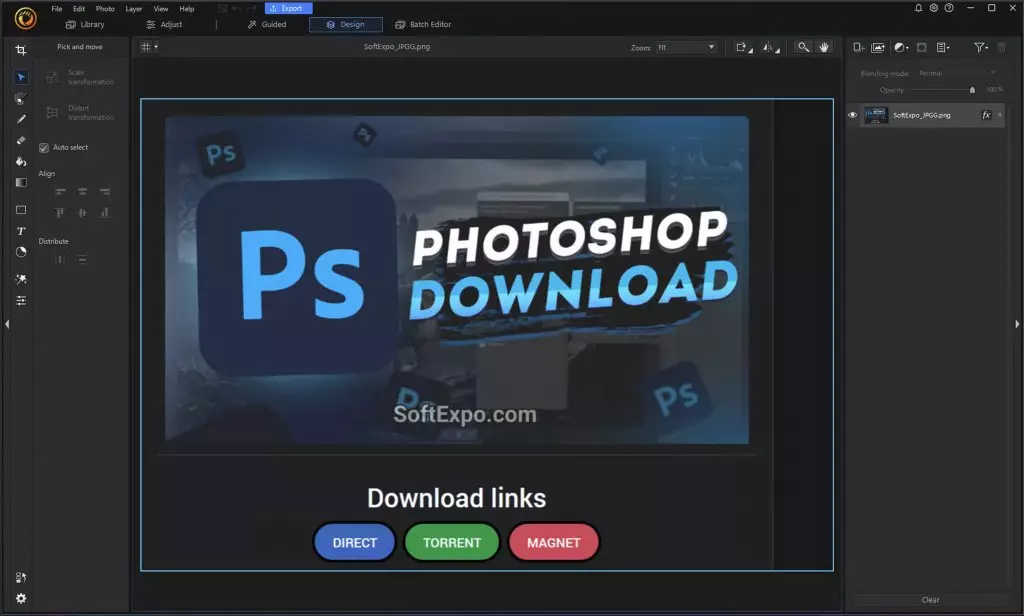The height and width of the screenshot is (616, 1024).
Task: Hide the SoftExpo_JPGG.png layer visibility
Action: [x=853, y=115]
